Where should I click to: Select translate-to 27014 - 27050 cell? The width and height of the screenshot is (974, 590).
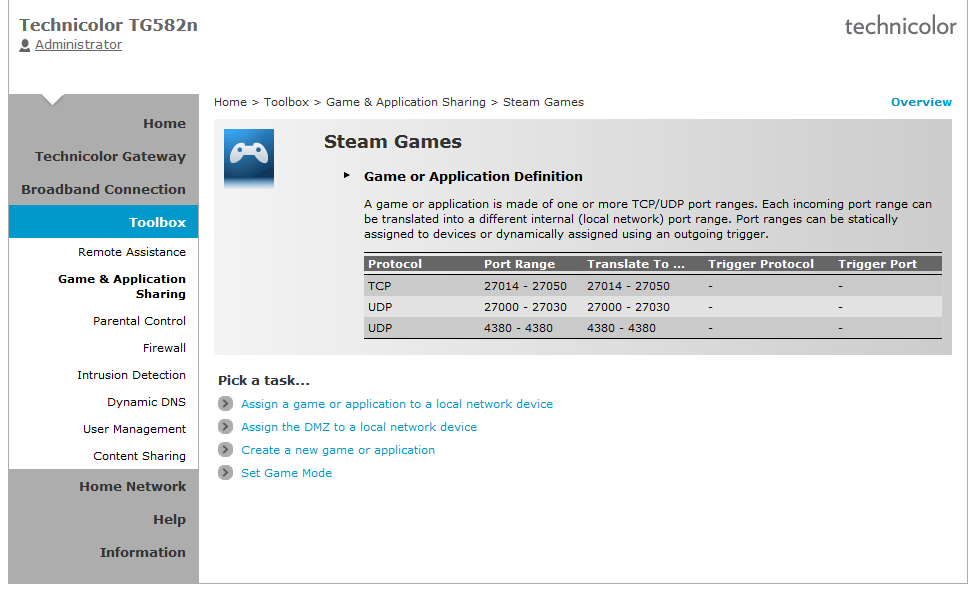coord(629,286)
